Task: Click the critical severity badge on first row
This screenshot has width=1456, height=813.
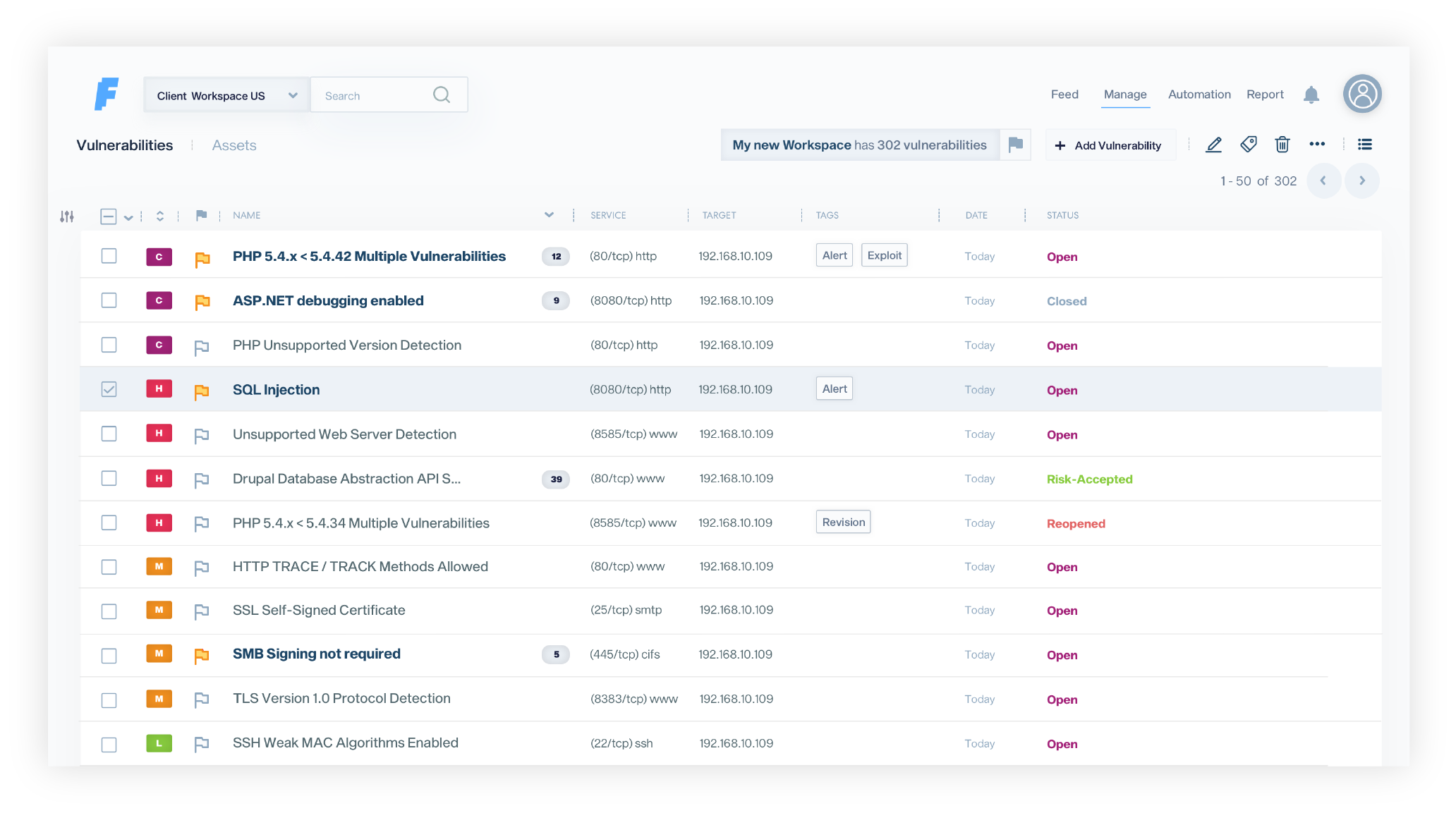Action: (x=159, y=257)
